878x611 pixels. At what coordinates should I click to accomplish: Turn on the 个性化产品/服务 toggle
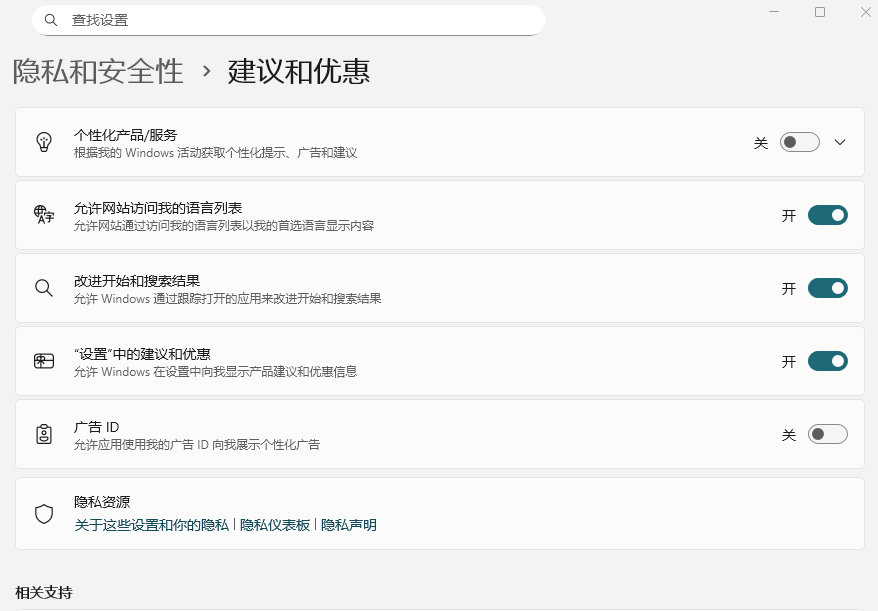pos(800,142)
